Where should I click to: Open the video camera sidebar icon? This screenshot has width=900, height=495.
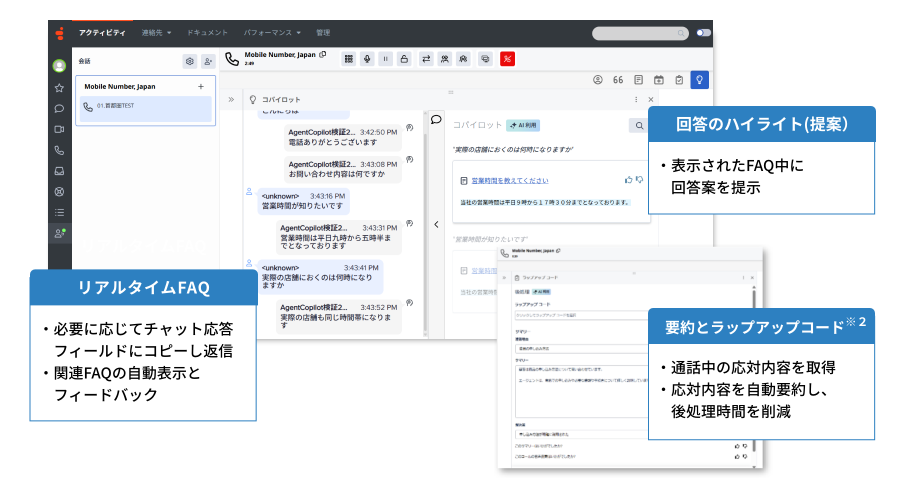coord(59,129)
